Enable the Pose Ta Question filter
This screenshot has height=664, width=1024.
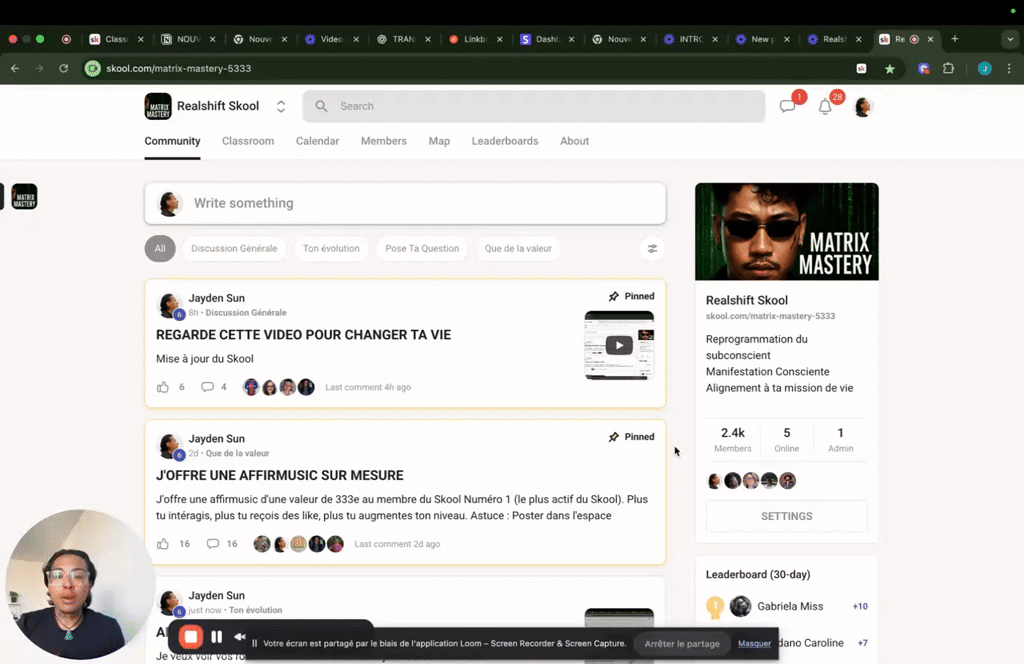(x=422, y=248)
